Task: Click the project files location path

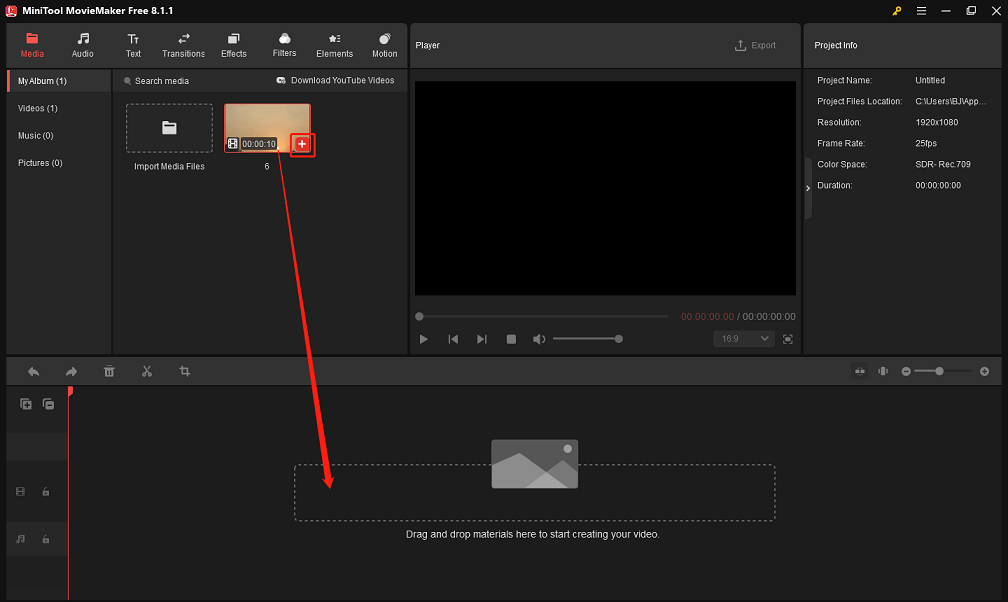Action: (x=950, y=102)
